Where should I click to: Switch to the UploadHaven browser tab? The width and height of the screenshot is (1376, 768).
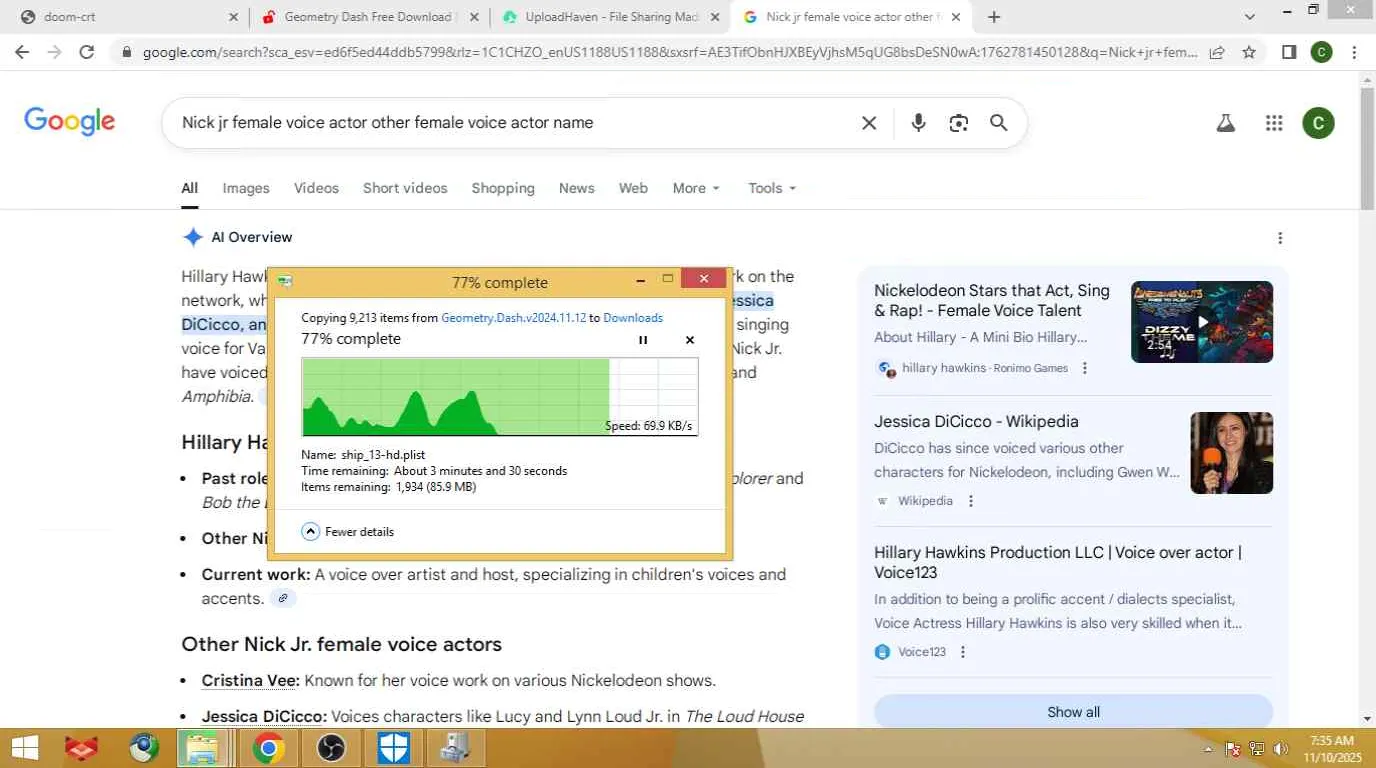609,17
